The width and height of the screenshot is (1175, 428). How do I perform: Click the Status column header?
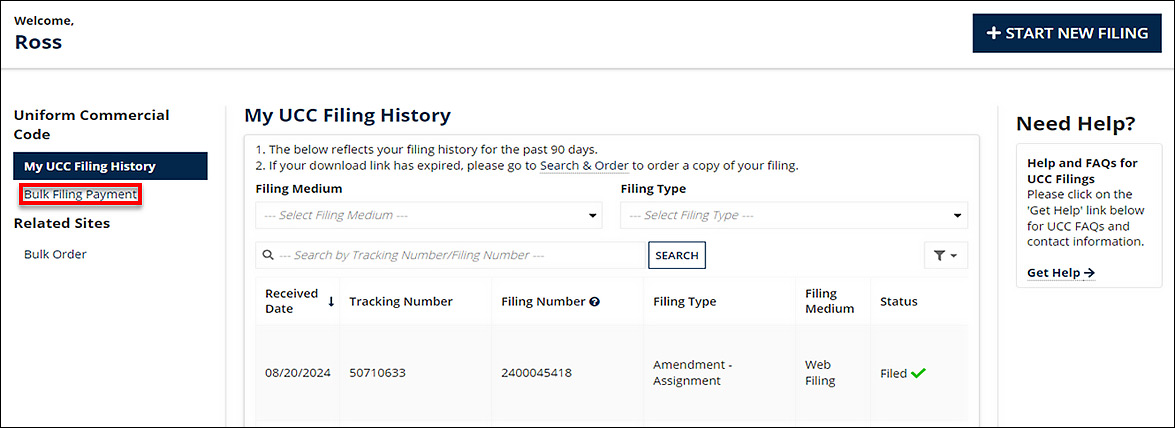click(x=898, y=302)
